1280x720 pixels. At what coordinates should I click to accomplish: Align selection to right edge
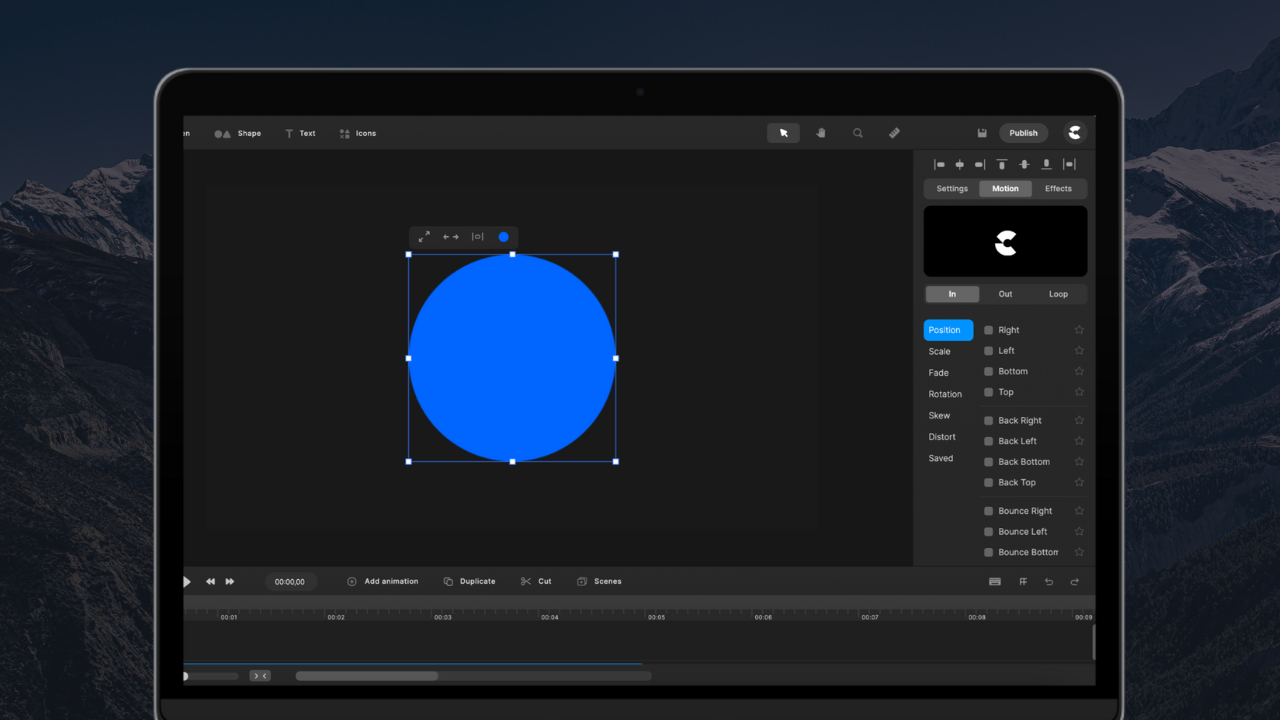pyautogui.click(x=980, y=165)
